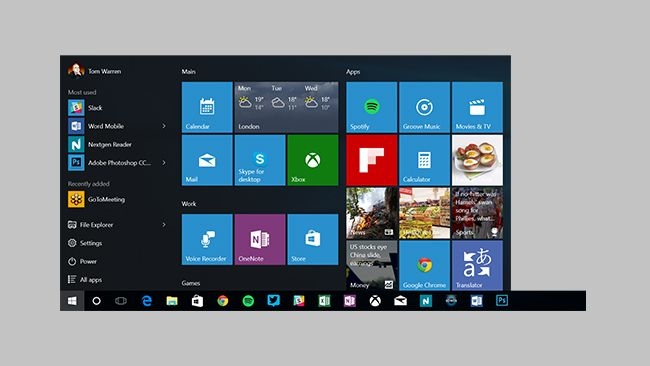Click the Games group heading
Viewport: 650px width, 366px height.
191,283
